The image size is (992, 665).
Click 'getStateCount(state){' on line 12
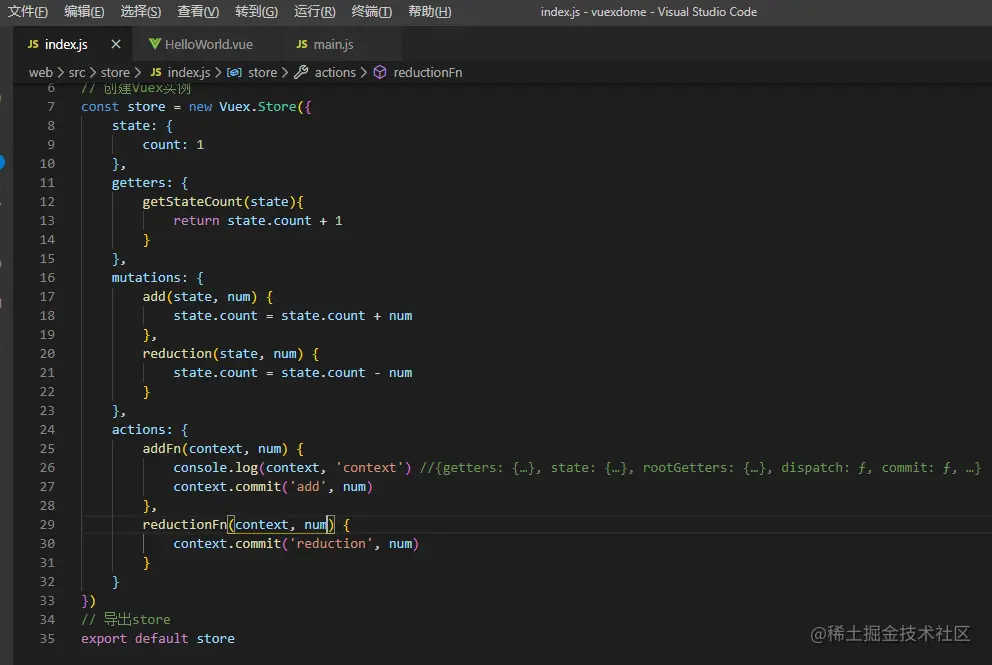point(223,201)
